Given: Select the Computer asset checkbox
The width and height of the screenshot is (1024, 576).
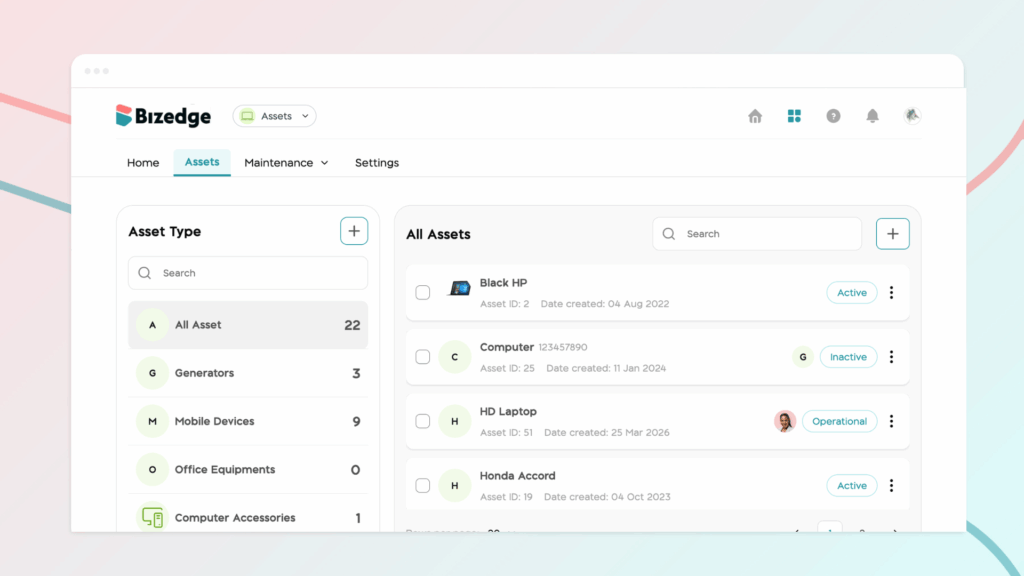Looking at the screenshot, I should 423,357.
